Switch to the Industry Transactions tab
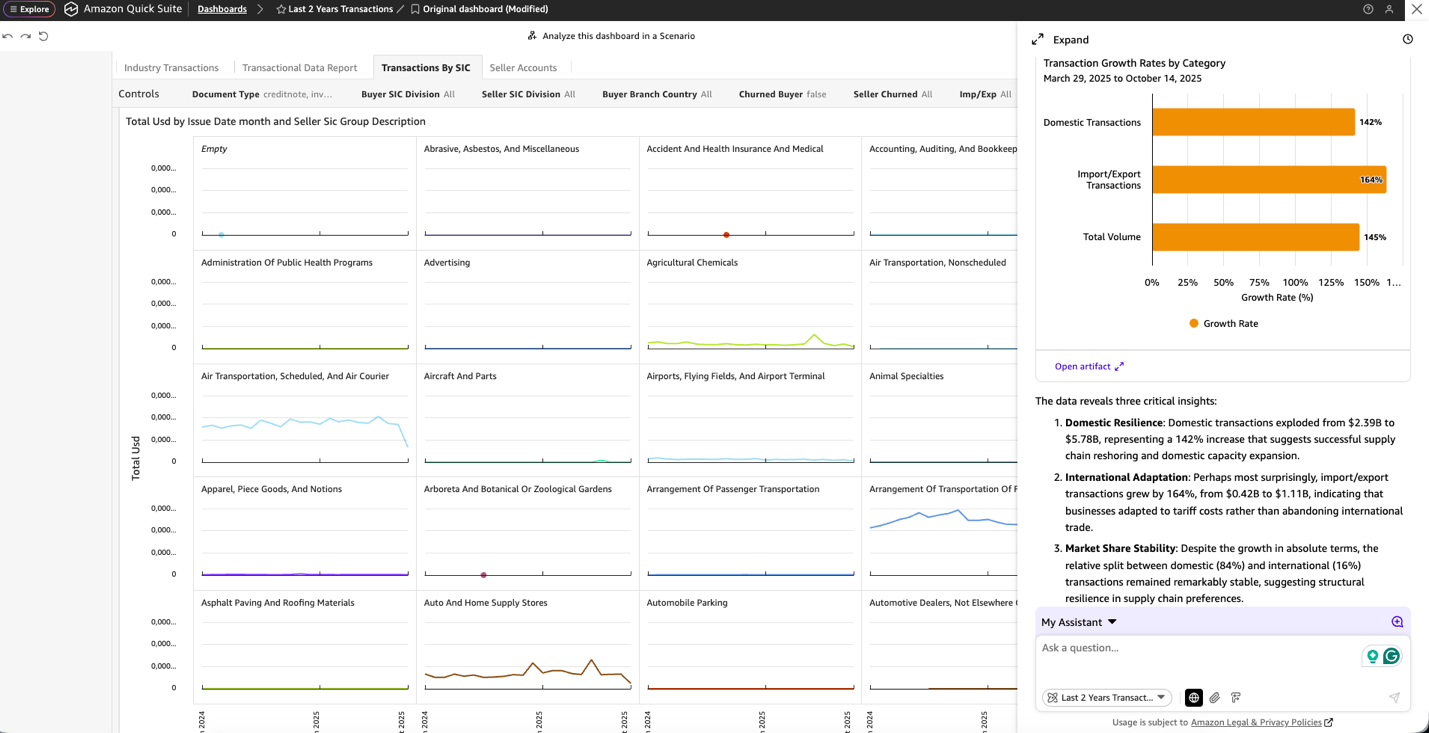 click(171, 68)
